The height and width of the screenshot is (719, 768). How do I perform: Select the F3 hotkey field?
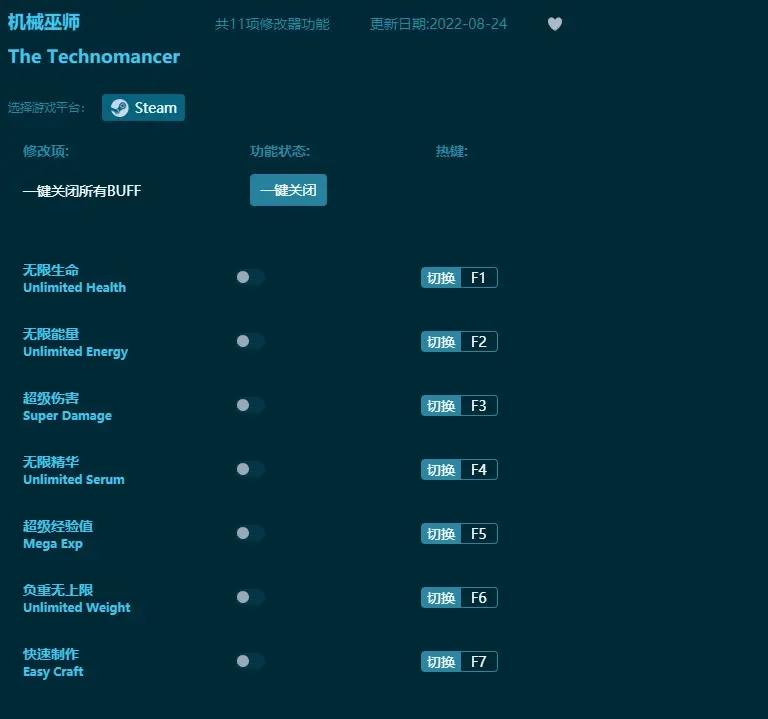(x=479, y=406)
